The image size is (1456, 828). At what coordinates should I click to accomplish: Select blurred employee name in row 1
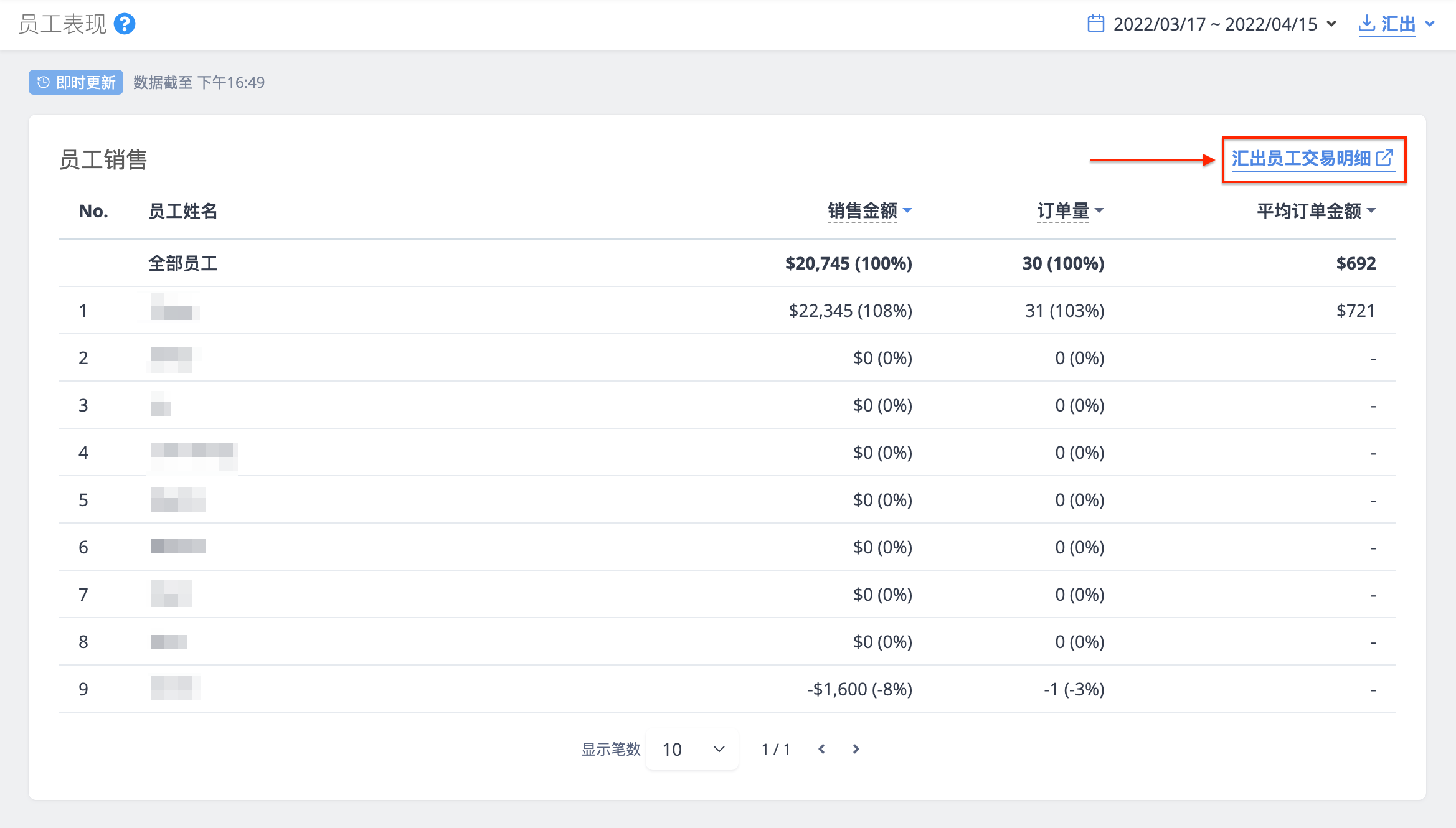click(175, 306)
